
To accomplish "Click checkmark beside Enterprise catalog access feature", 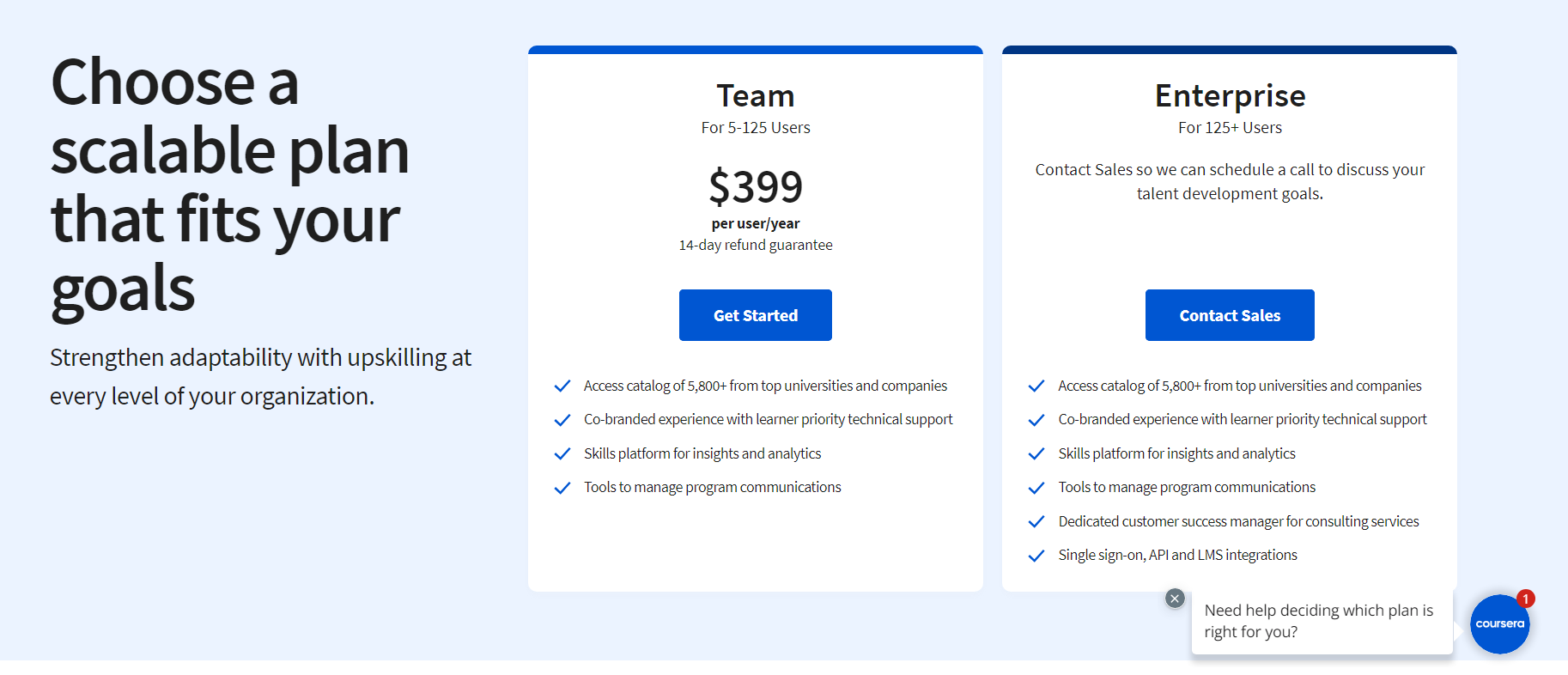I will click(1036, 386).
